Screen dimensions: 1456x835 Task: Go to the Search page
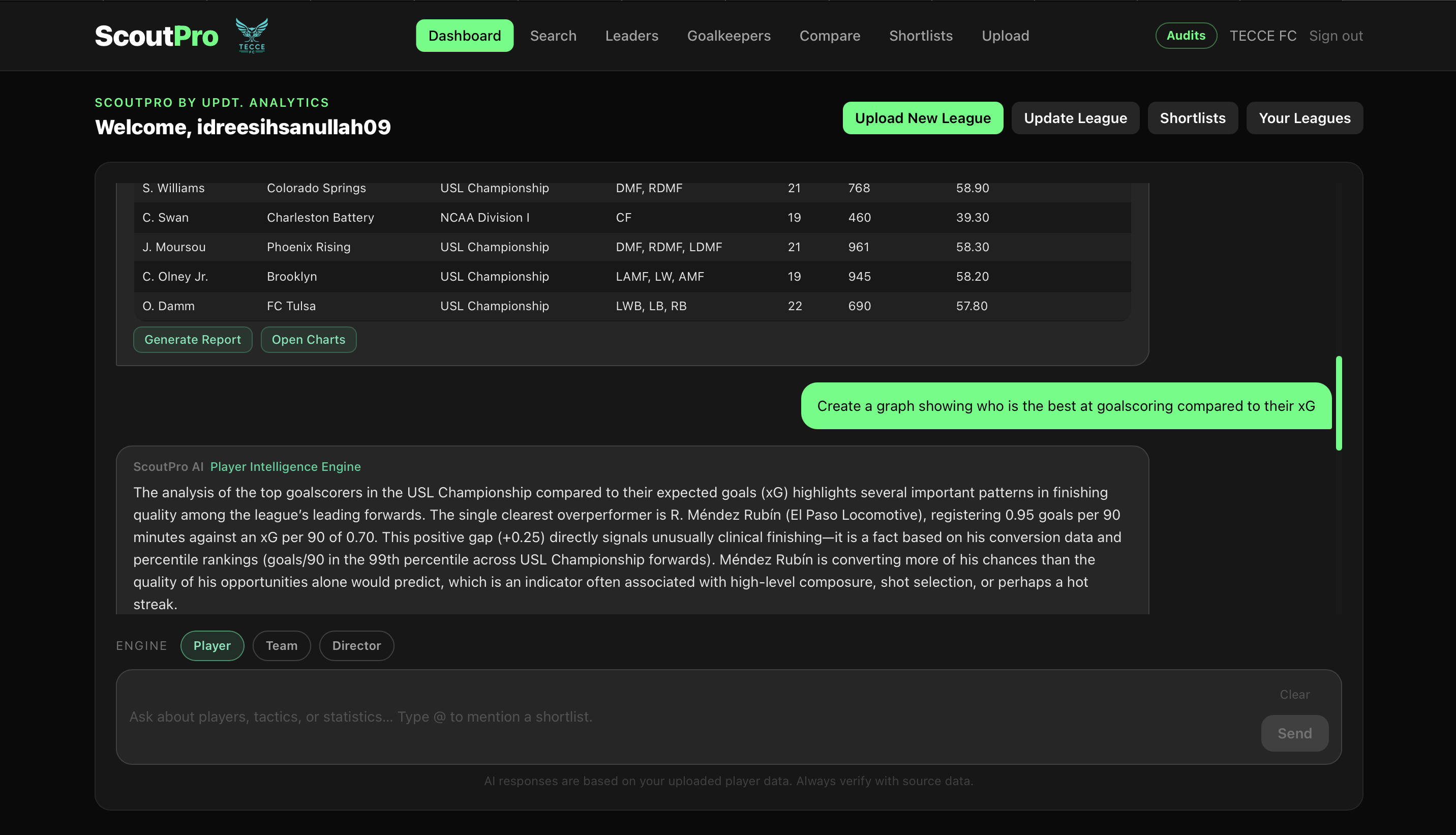click(553, 36)
